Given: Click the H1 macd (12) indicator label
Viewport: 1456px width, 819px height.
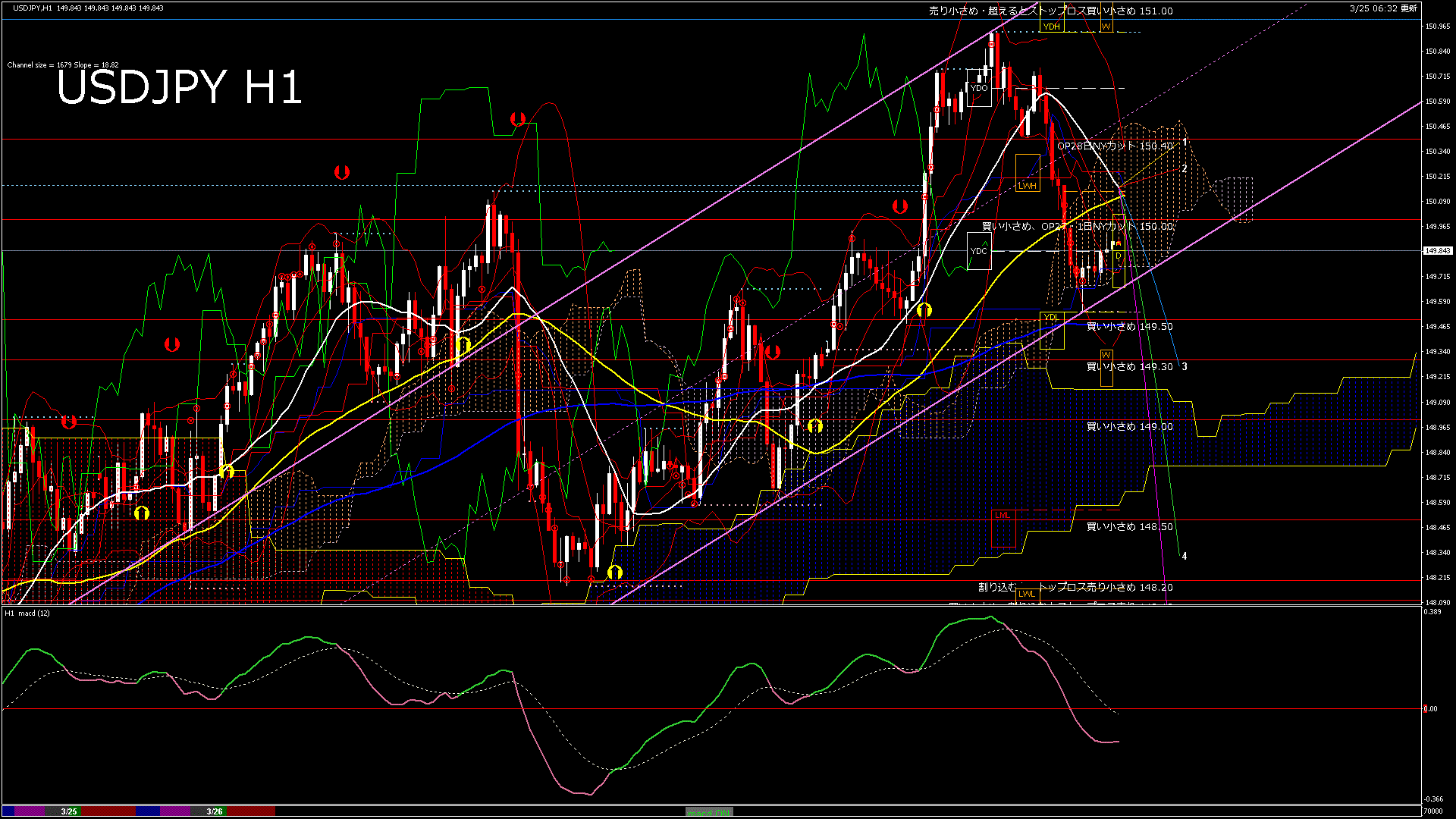Looking at the screenshot, I should click(x=27, y=613).
